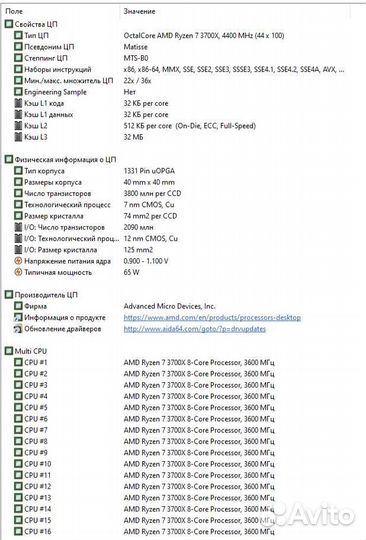Image resolution: width=366 pixels, height=540 pixels.
Task: Click the icon beside Наборы инструкций
Action: point(18,69)
